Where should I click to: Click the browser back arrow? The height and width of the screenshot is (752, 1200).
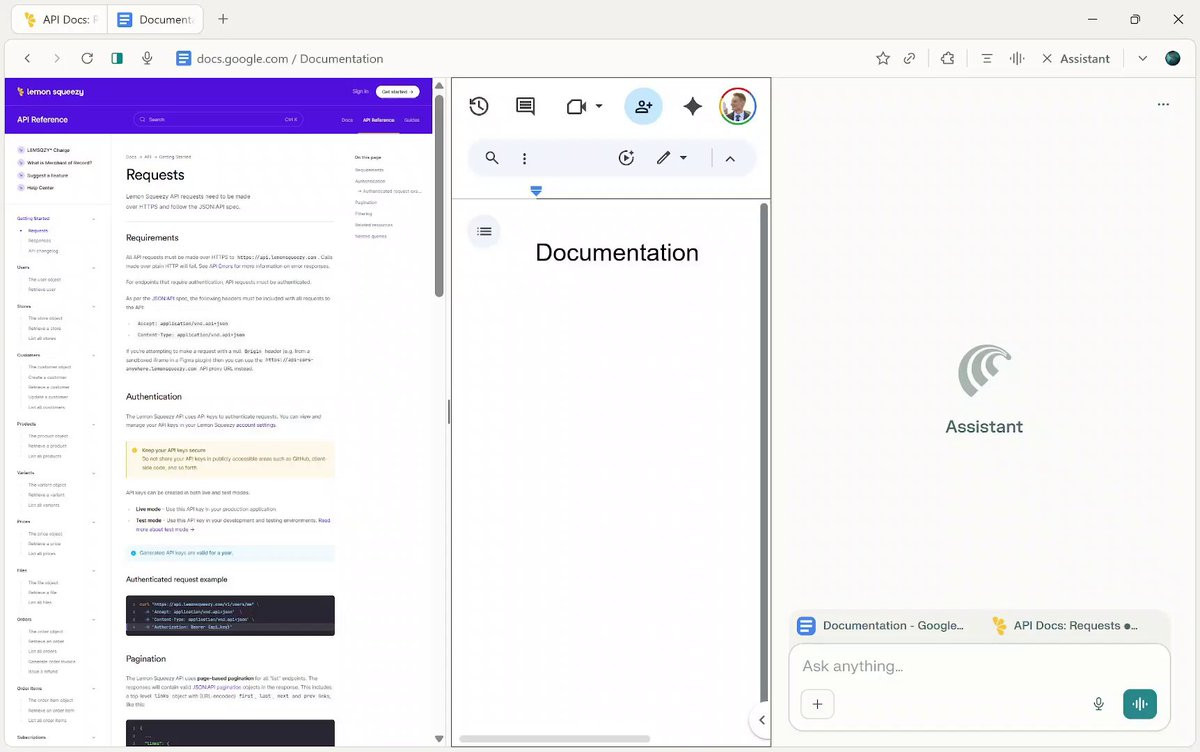pyautogui.click(x=28, y=59)
